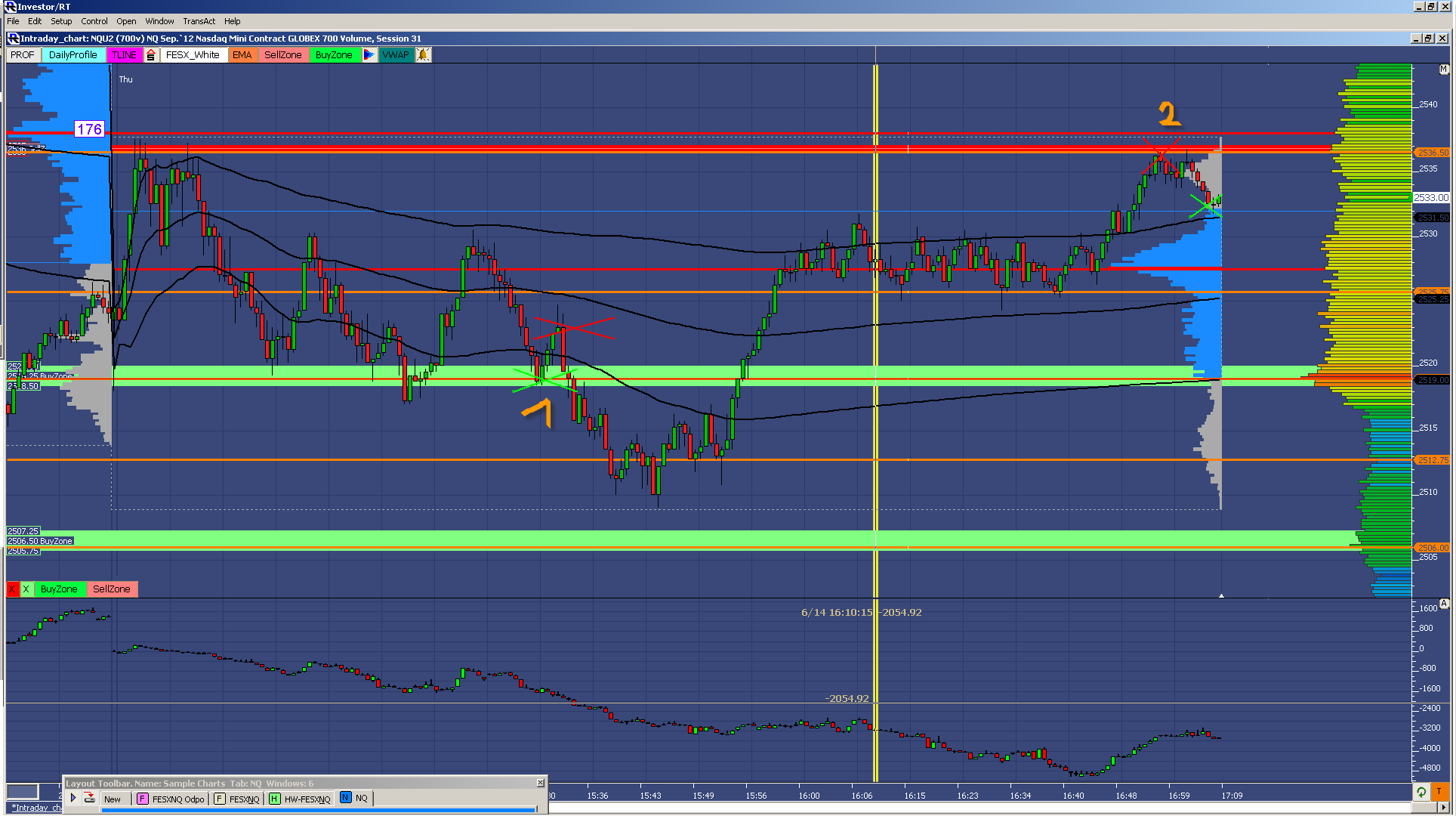The width and height of the screenshot is (1456, 816).
Task: Click the alarm bell toolbar icon
Action: tap(423, 55)
